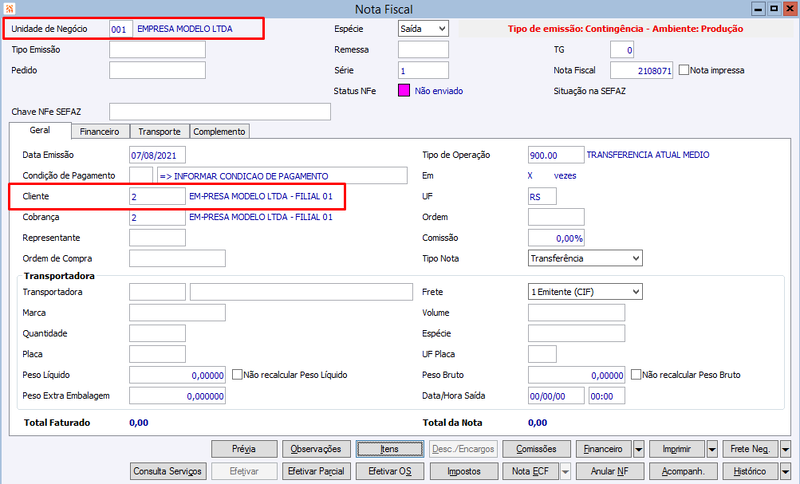The image size is (800, 484).
Task: Click the Imprimir button
Action: tap(677, 449)
